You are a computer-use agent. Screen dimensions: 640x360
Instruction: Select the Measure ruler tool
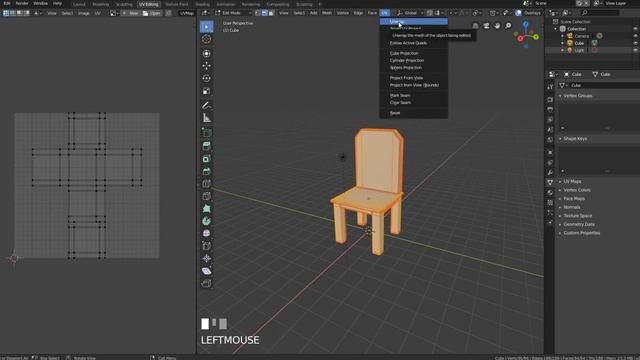click(x=207, y=118)
